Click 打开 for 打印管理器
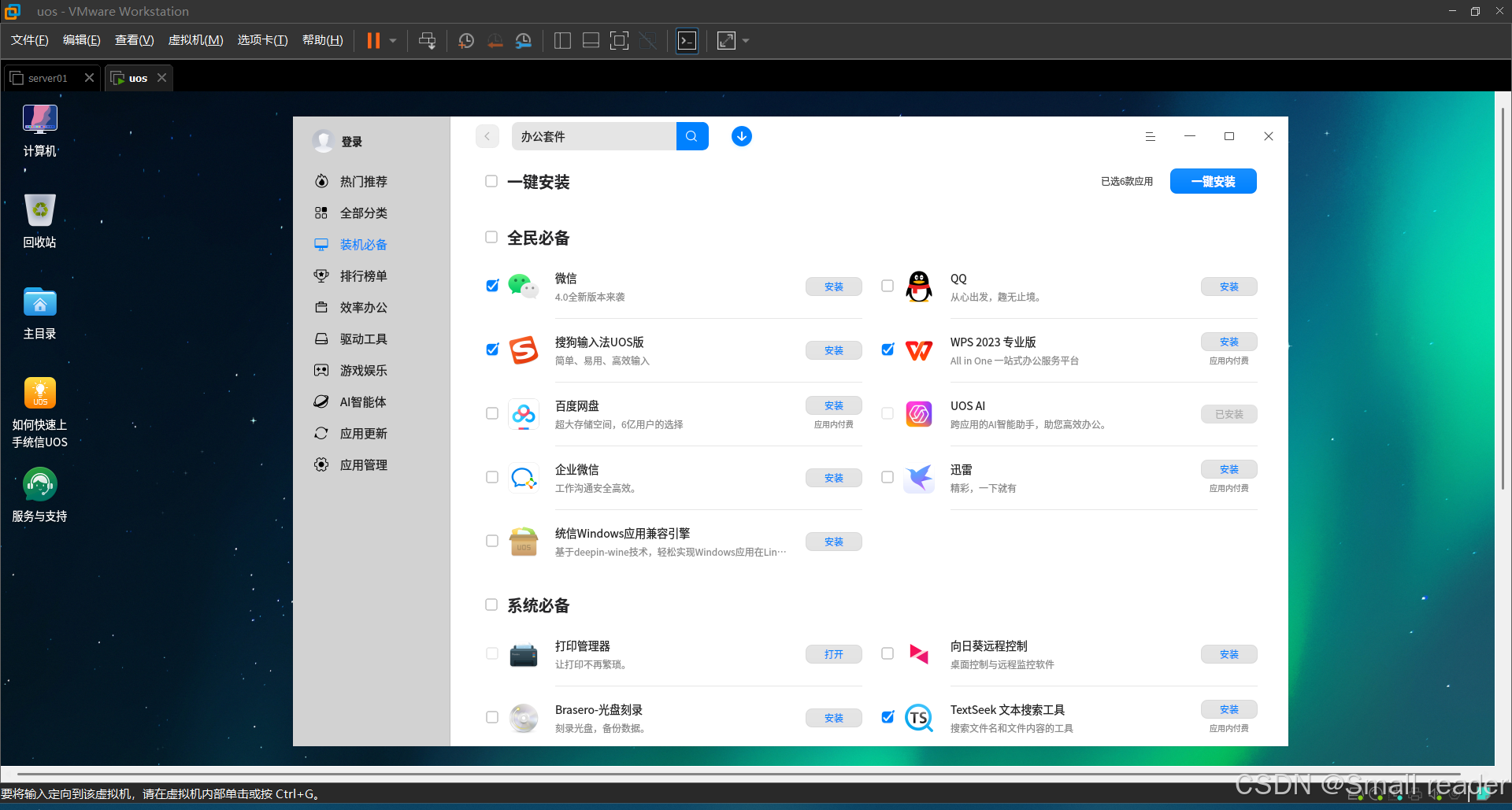Screen dimensions: 1512x810 pos(834,654)
